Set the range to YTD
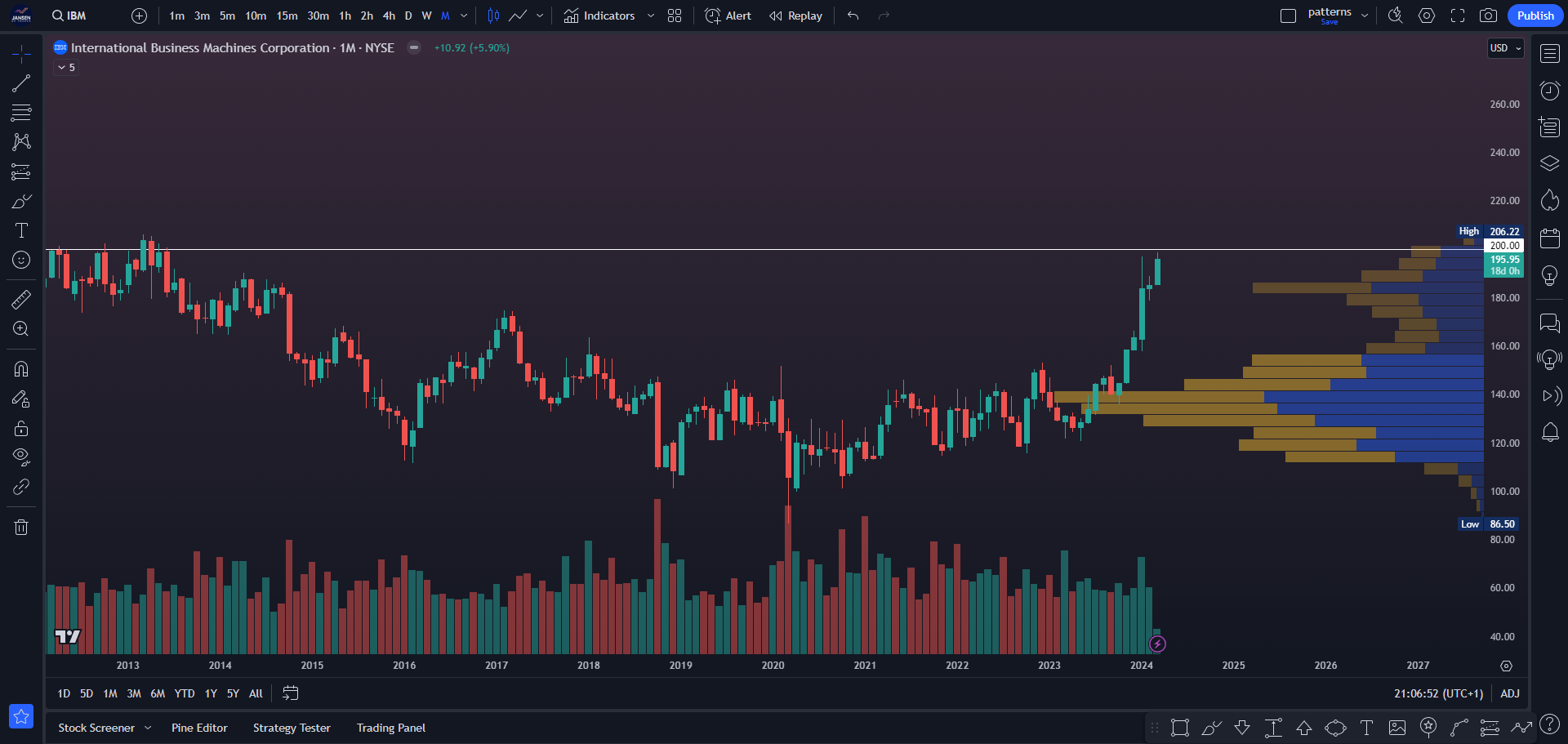The height and width of the screenshot is (744, 1568). click(x=185, y=693)
